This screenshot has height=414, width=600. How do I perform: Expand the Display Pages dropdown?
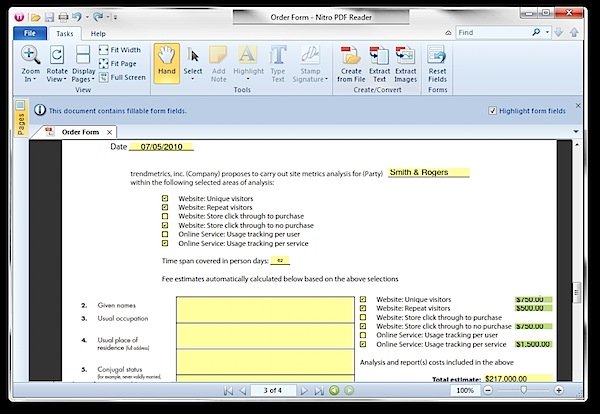click(x=83, y=77)
